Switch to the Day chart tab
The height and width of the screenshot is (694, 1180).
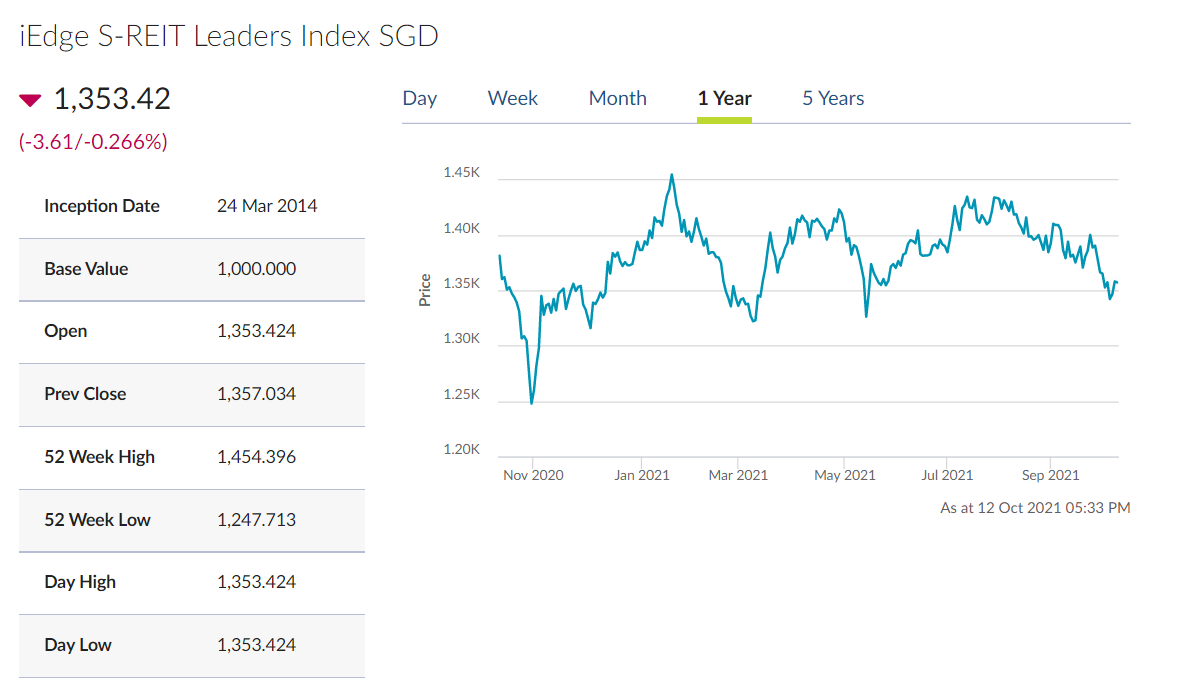point(420,99)
